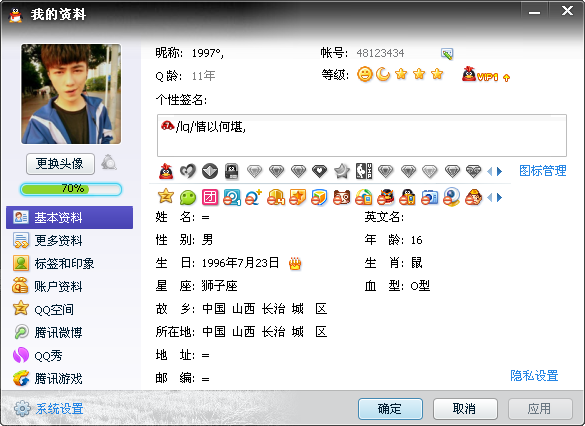
Task: Click the dark round diamond badge icon
Action: (210, 171)
